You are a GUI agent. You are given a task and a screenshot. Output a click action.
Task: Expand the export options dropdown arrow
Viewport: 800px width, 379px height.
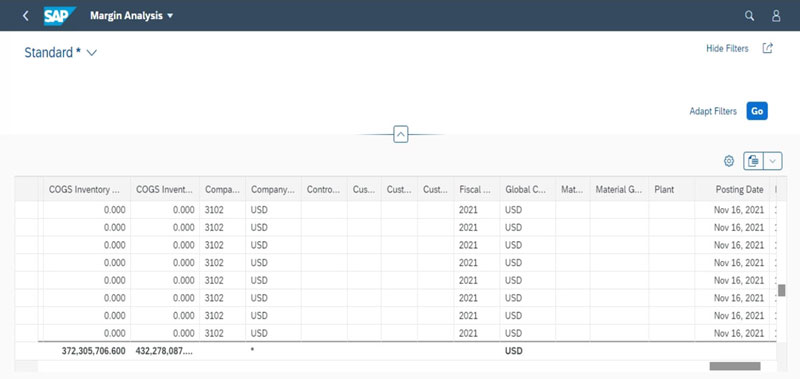tap(773, 161)
